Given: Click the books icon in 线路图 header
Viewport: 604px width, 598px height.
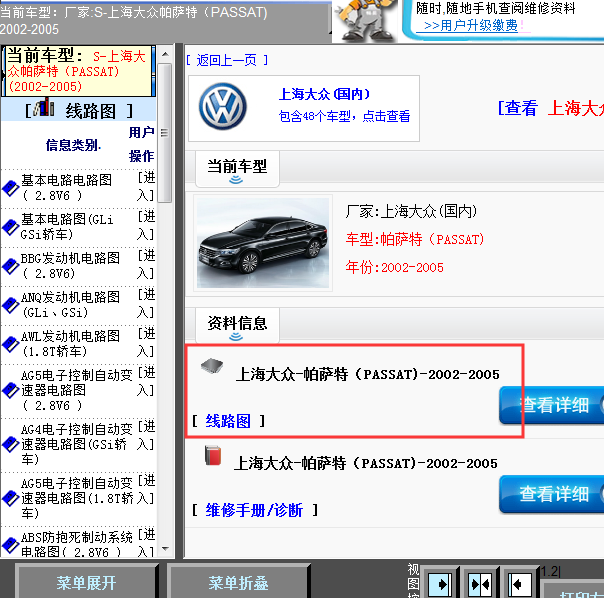Looking at the screenshot, I should click(44, 108).
